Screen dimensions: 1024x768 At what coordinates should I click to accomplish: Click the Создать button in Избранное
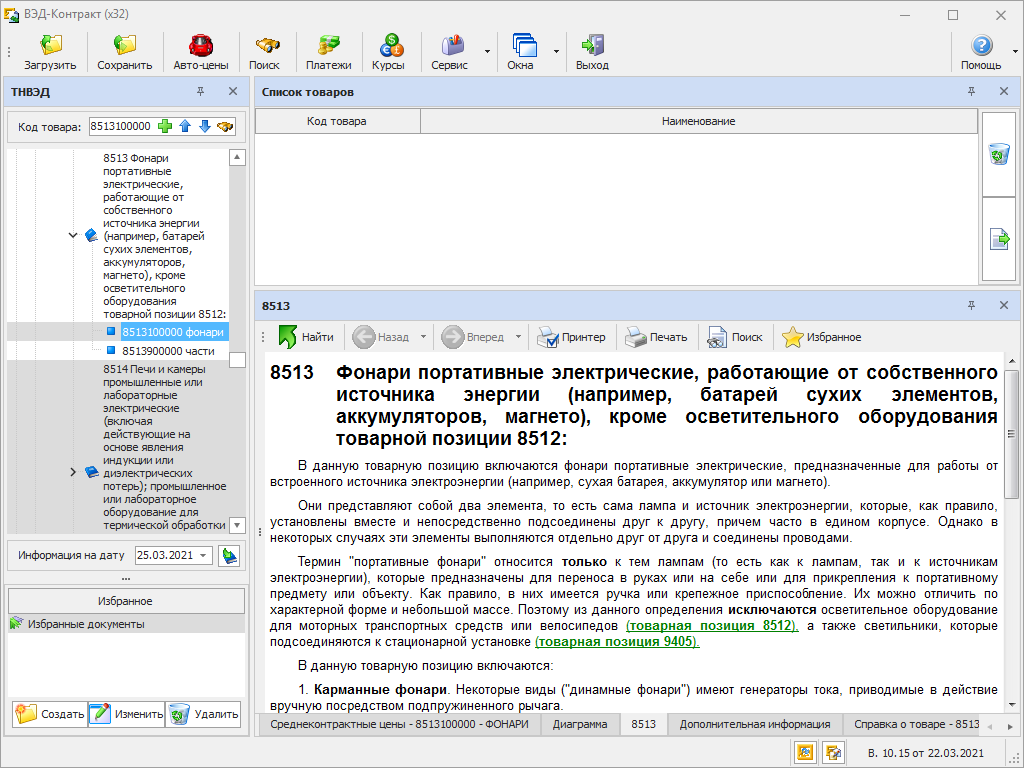[50, 714]
